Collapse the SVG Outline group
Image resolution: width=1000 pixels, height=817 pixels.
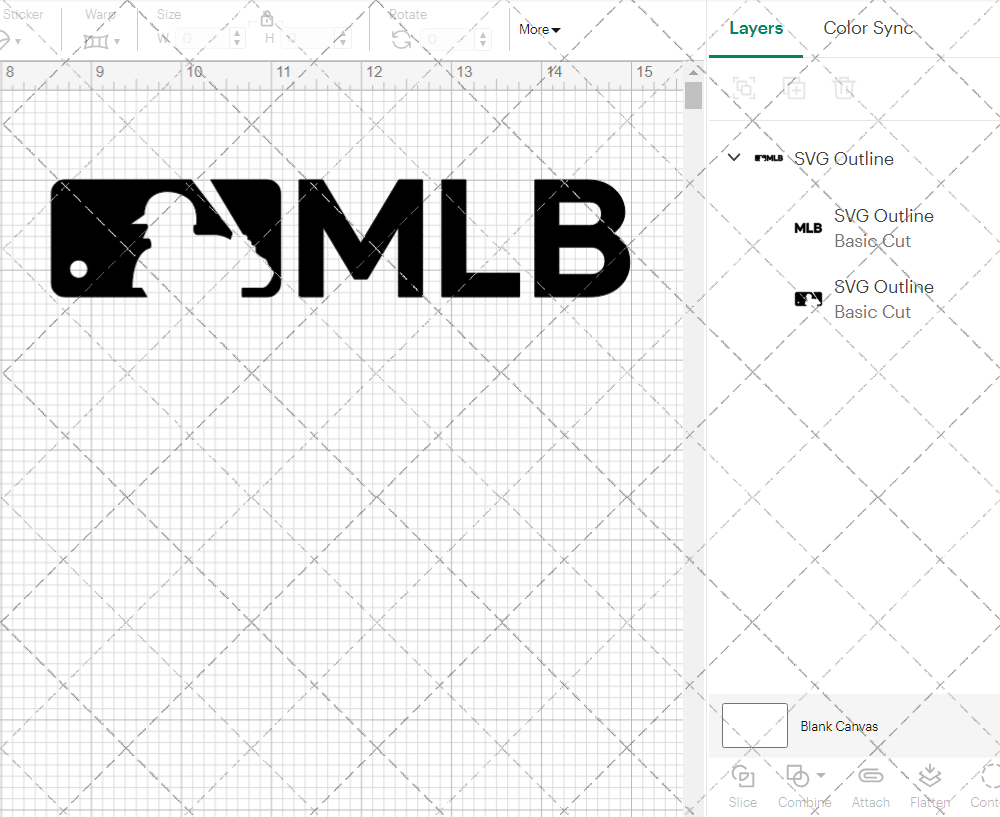click(x=734, y=158)
